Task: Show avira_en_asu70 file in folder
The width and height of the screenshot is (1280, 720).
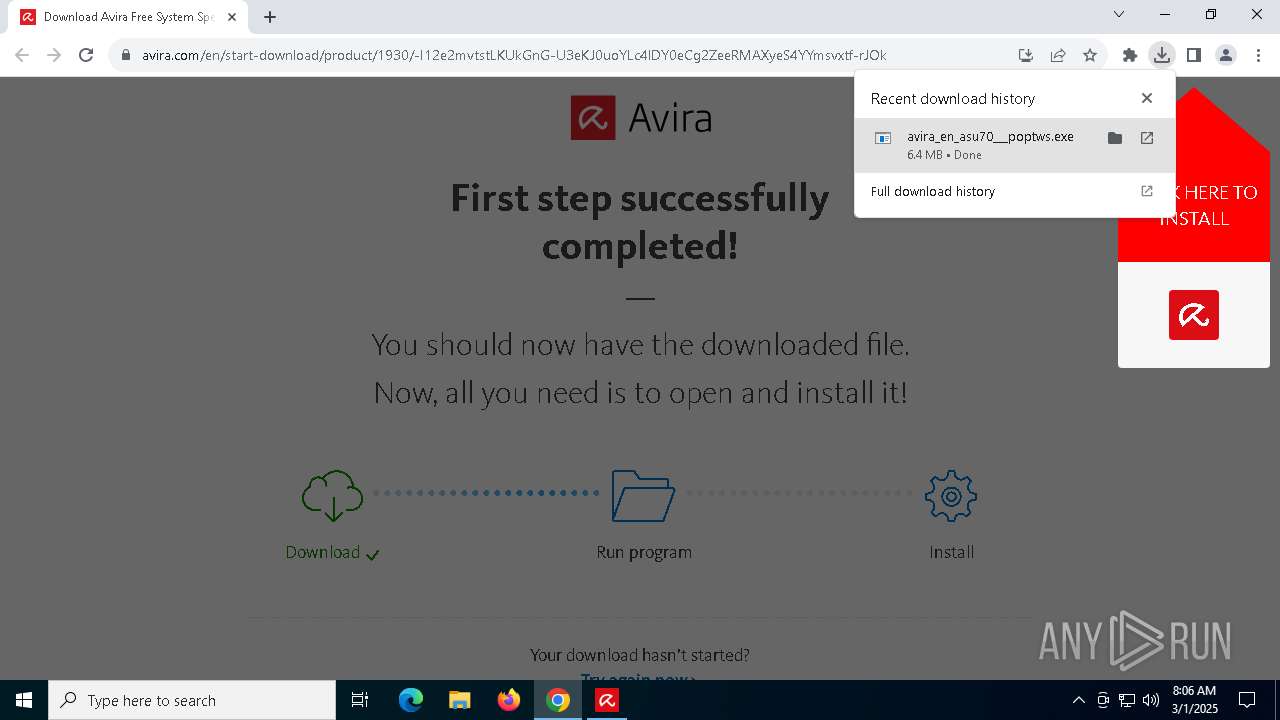Action: click(1115, 138)
